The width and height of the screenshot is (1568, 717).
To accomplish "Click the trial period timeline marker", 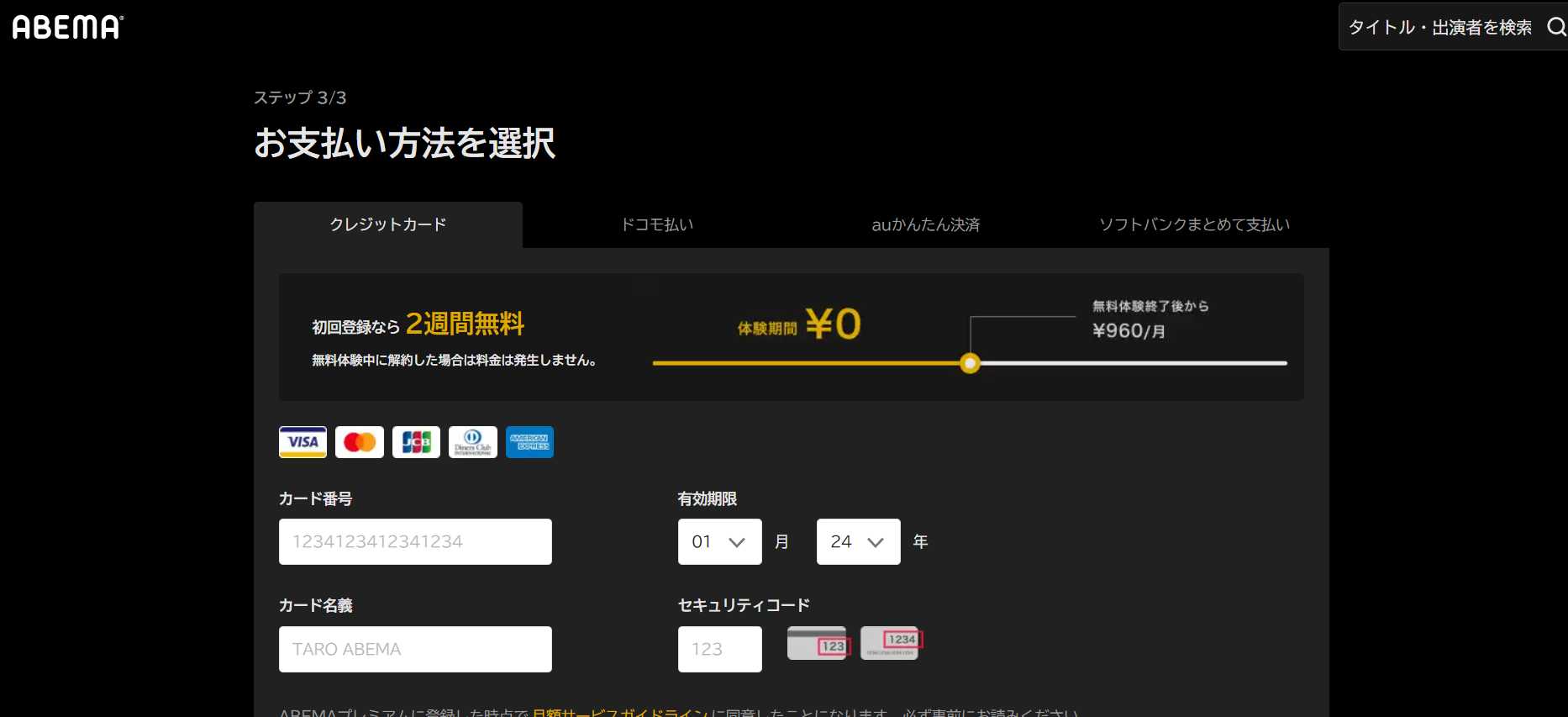I will [971, 363].
